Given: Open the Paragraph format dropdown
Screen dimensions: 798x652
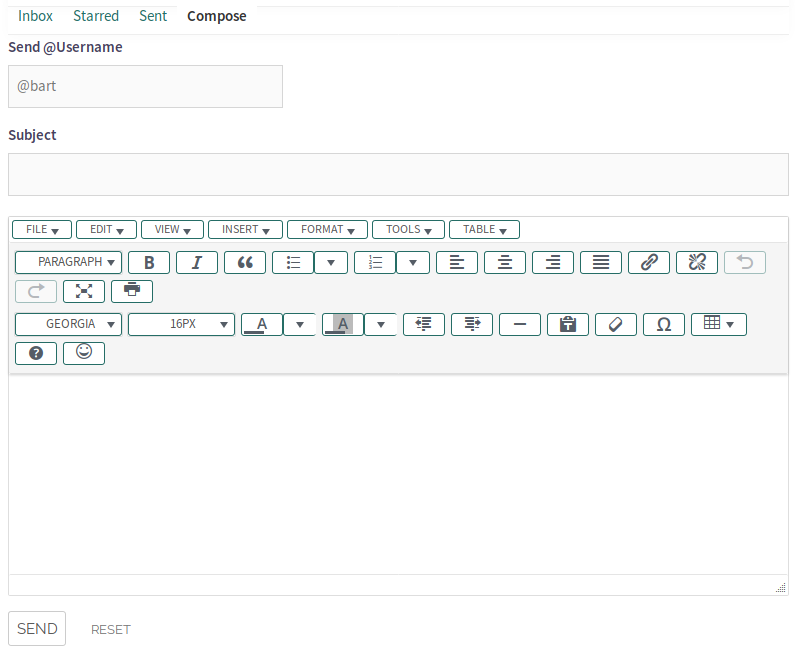Looking at the screenshot, I should [x=69, y=262].
